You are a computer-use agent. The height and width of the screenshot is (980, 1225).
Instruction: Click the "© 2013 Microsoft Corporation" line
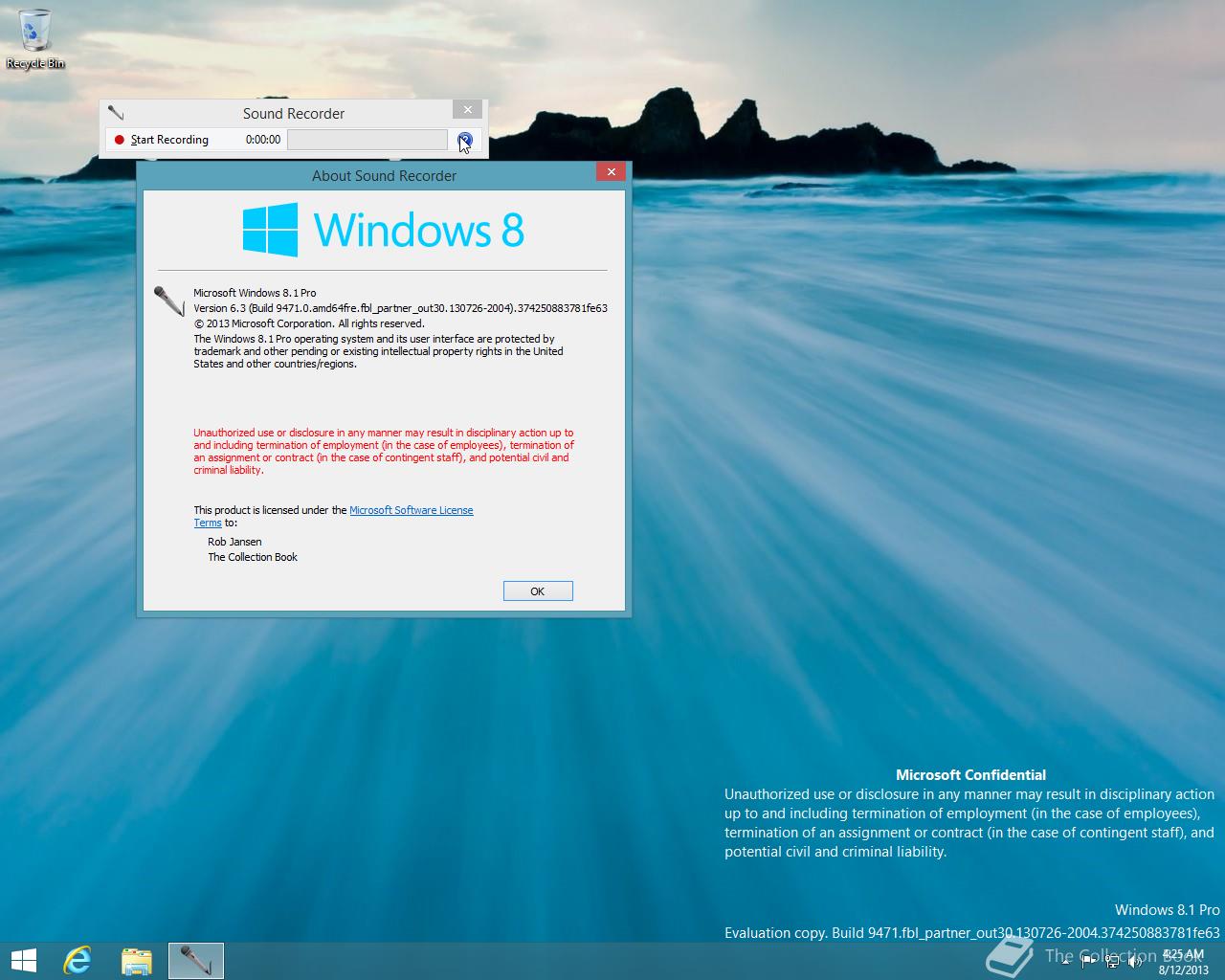tap(308, 323)
